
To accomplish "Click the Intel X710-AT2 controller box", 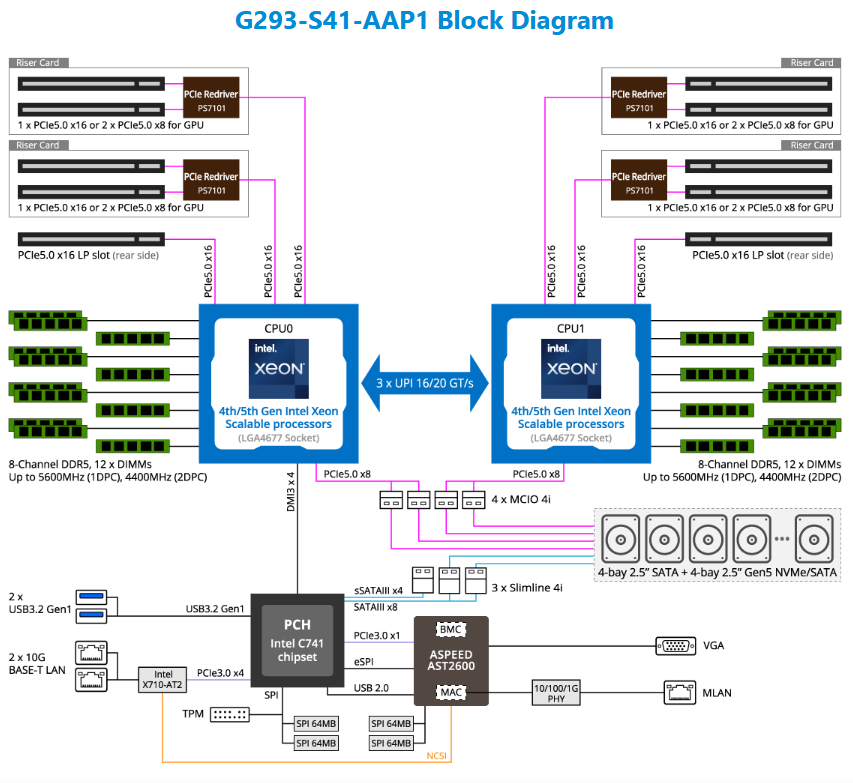I will pos(161,679).
